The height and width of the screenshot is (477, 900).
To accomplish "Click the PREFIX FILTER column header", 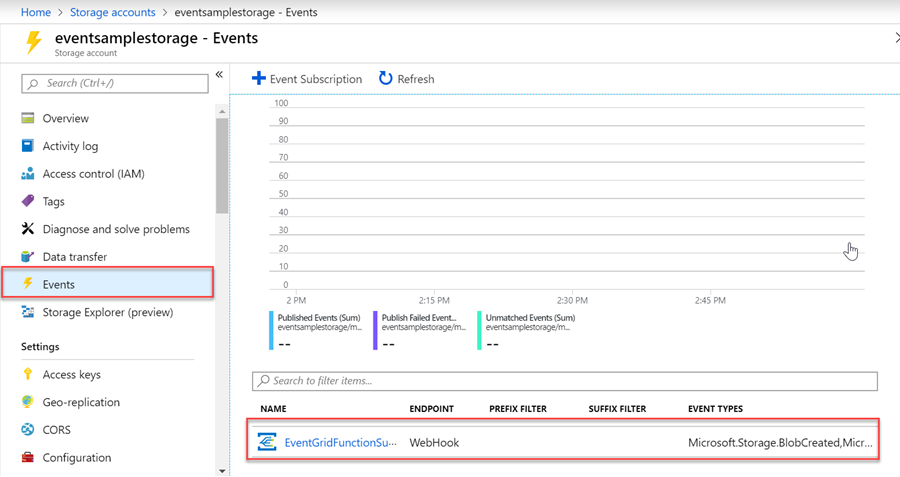I will click(518, 409).
